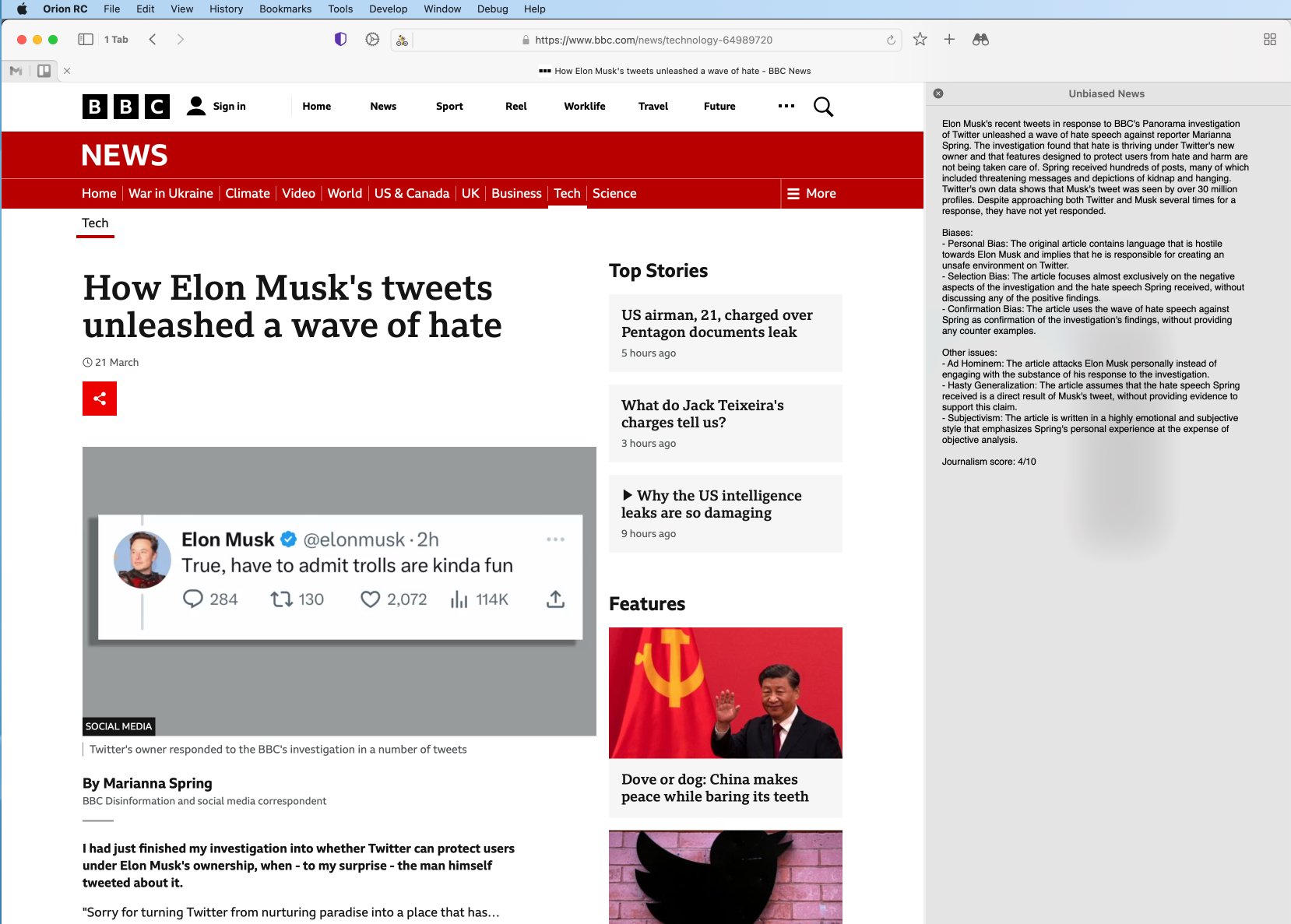Click the Tech breadcrumb label
This screenshot has width=1291, height=924.
95,223
